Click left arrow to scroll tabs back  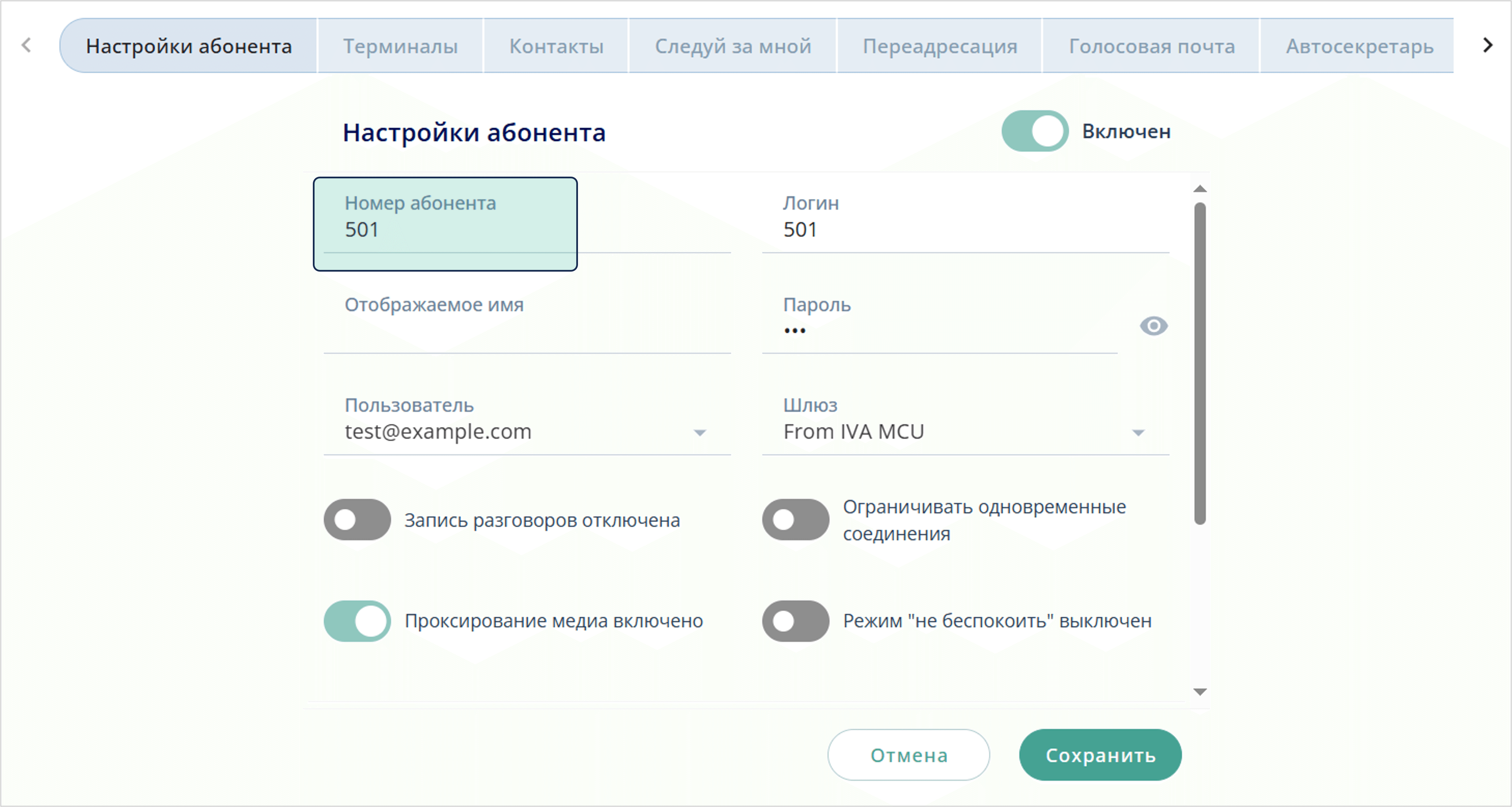tap(26, 45)
